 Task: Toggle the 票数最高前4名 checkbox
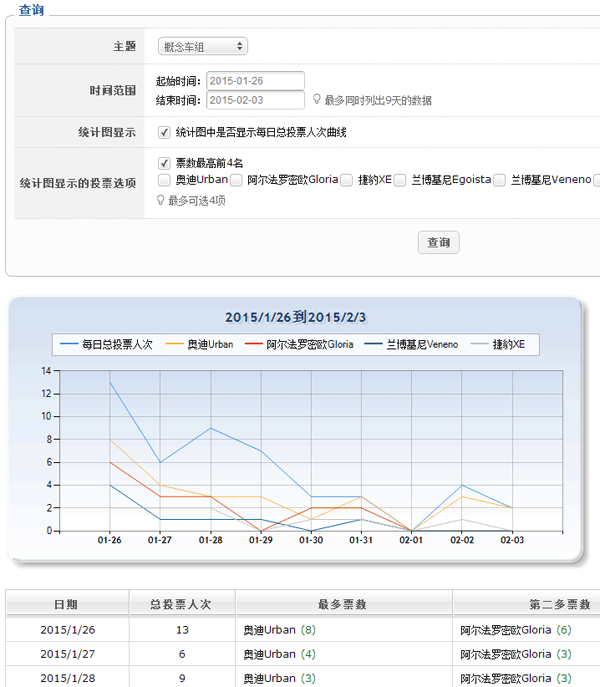click(x=164, y=163)
